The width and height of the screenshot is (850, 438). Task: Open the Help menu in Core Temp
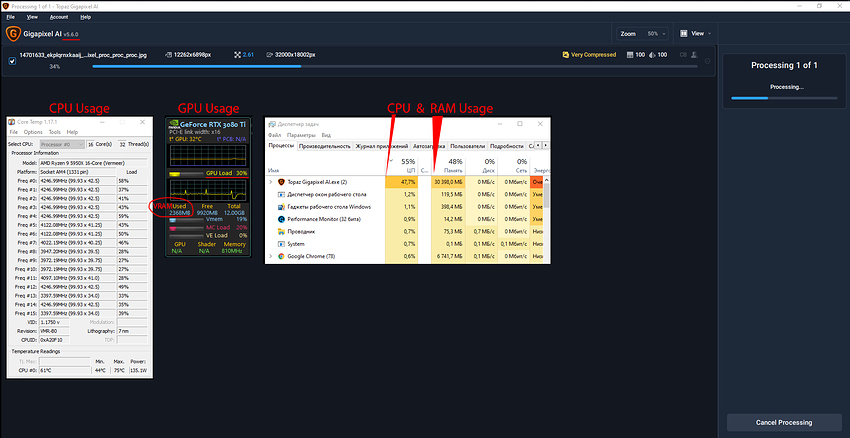[x=72, y=132]
